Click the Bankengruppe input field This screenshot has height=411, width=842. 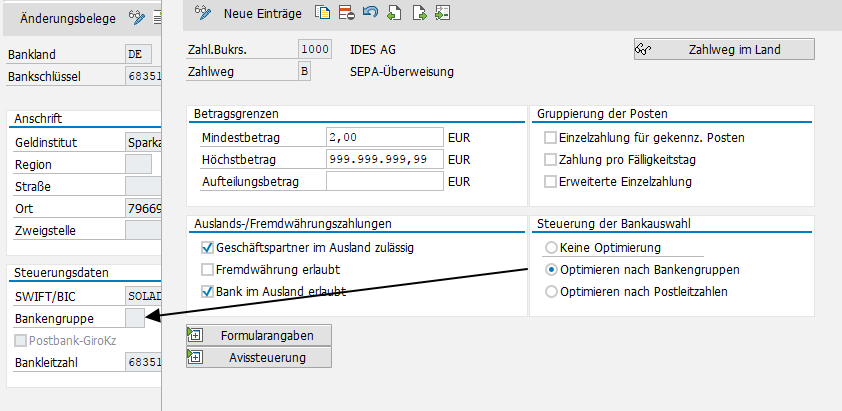(138, 318)
